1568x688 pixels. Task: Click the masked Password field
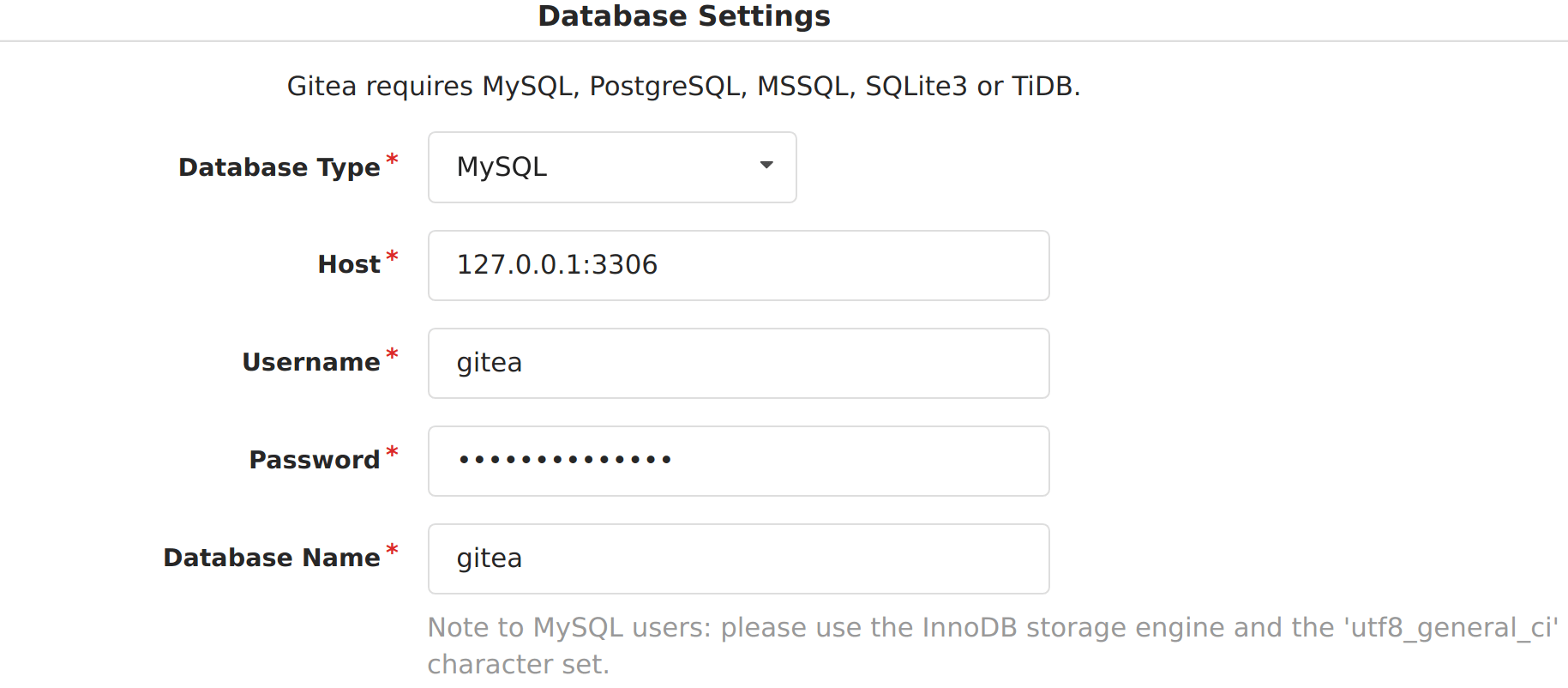pyautogui.click(x=737, y=461)
